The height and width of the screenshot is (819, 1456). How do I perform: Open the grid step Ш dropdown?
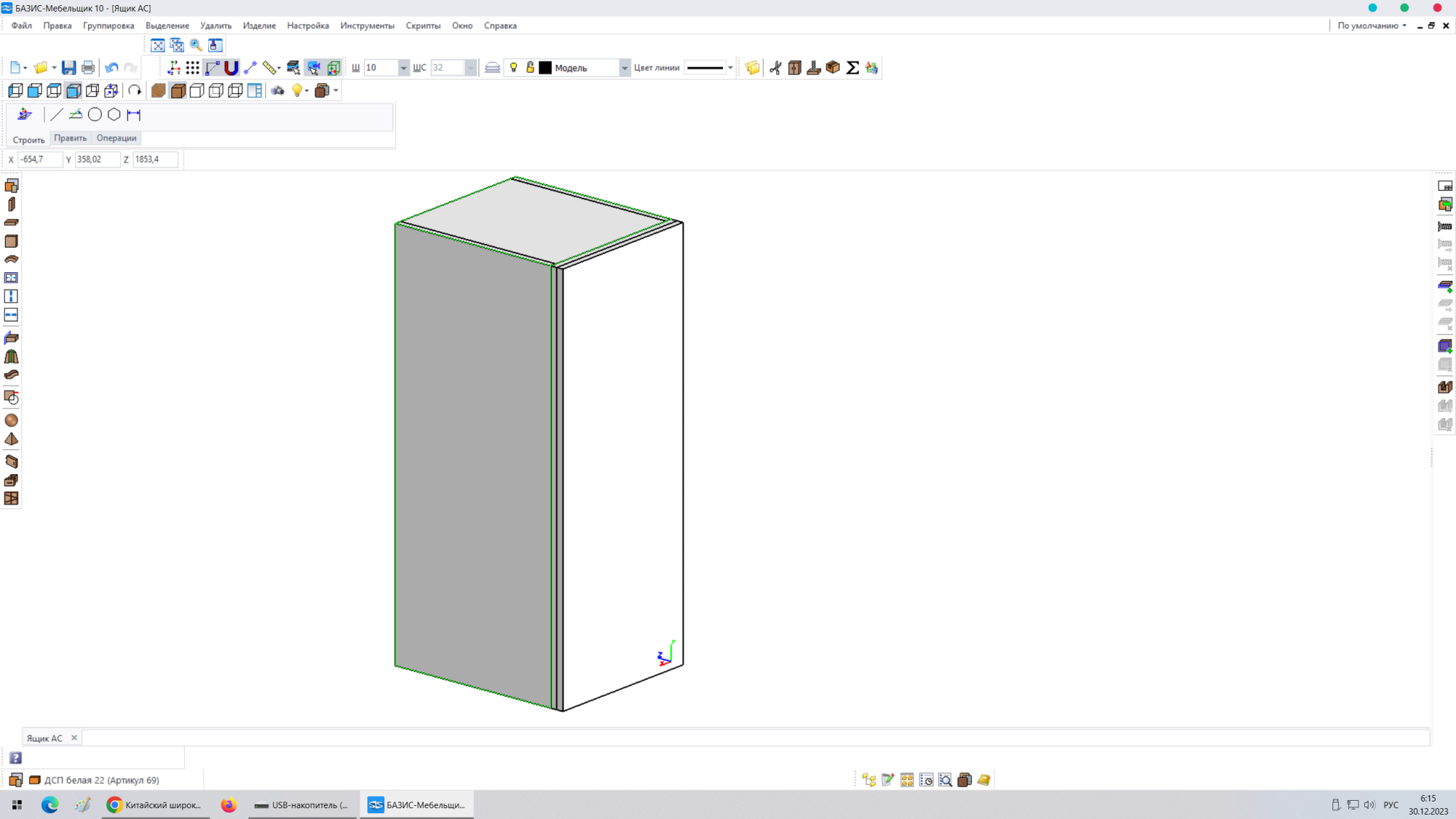point(403,68)
